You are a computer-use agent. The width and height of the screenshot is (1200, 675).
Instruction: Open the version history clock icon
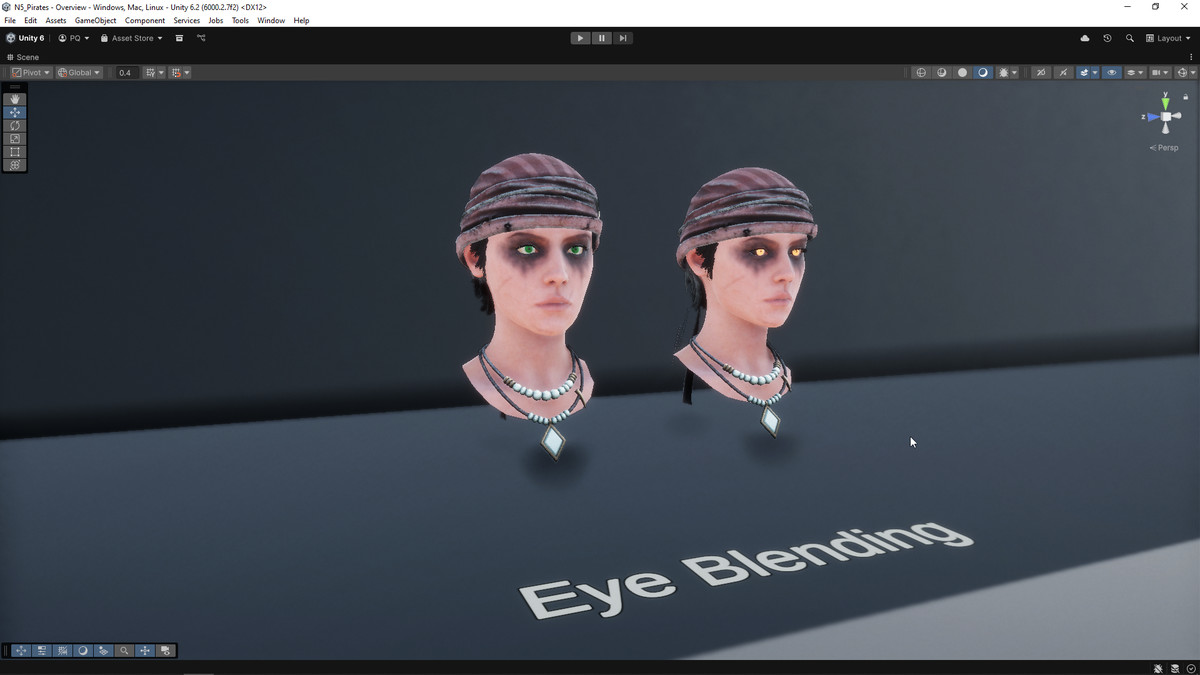click(1107, 38)
